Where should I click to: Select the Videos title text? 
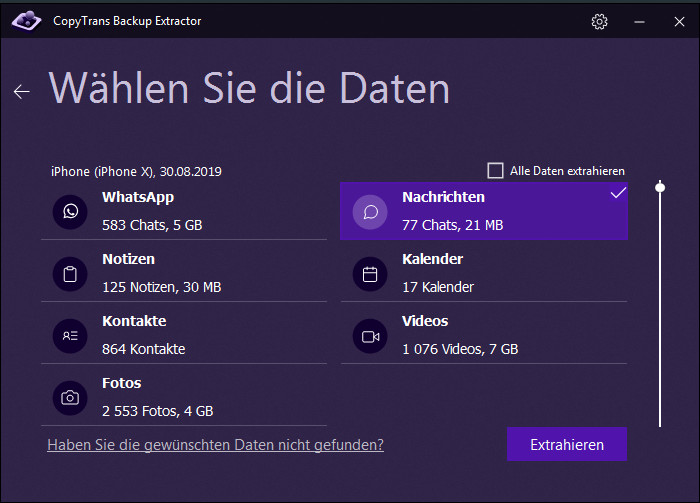point(425,321)
